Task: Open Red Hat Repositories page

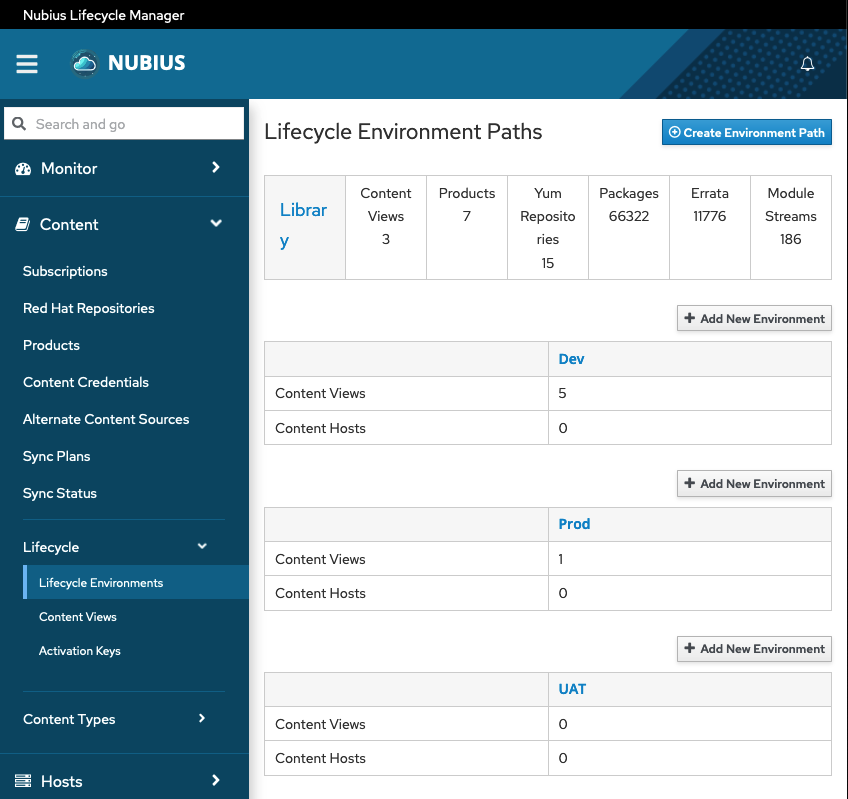Action: tap(89, 308)
